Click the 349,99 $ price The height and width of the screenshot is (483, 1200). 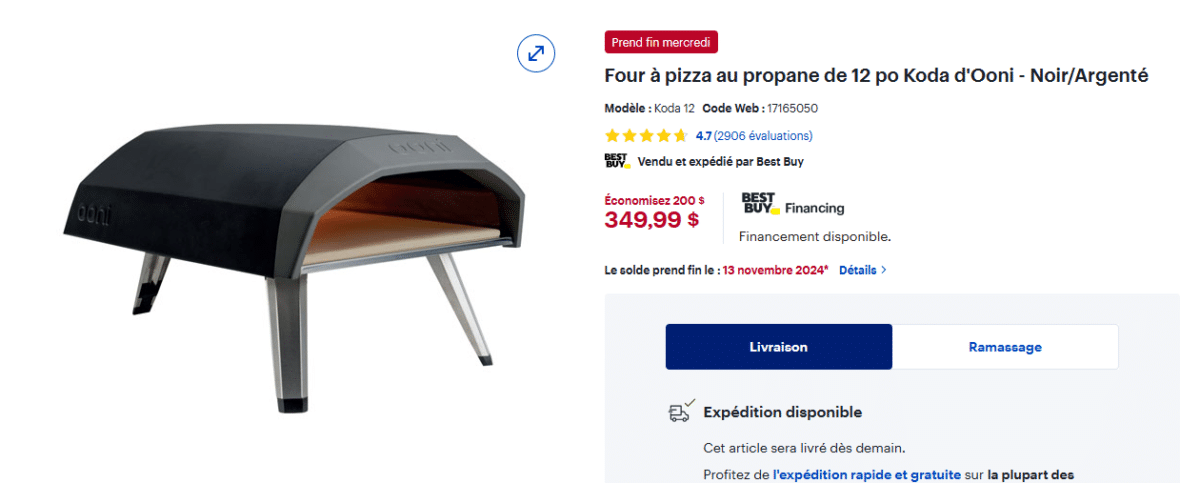[651, 220]
